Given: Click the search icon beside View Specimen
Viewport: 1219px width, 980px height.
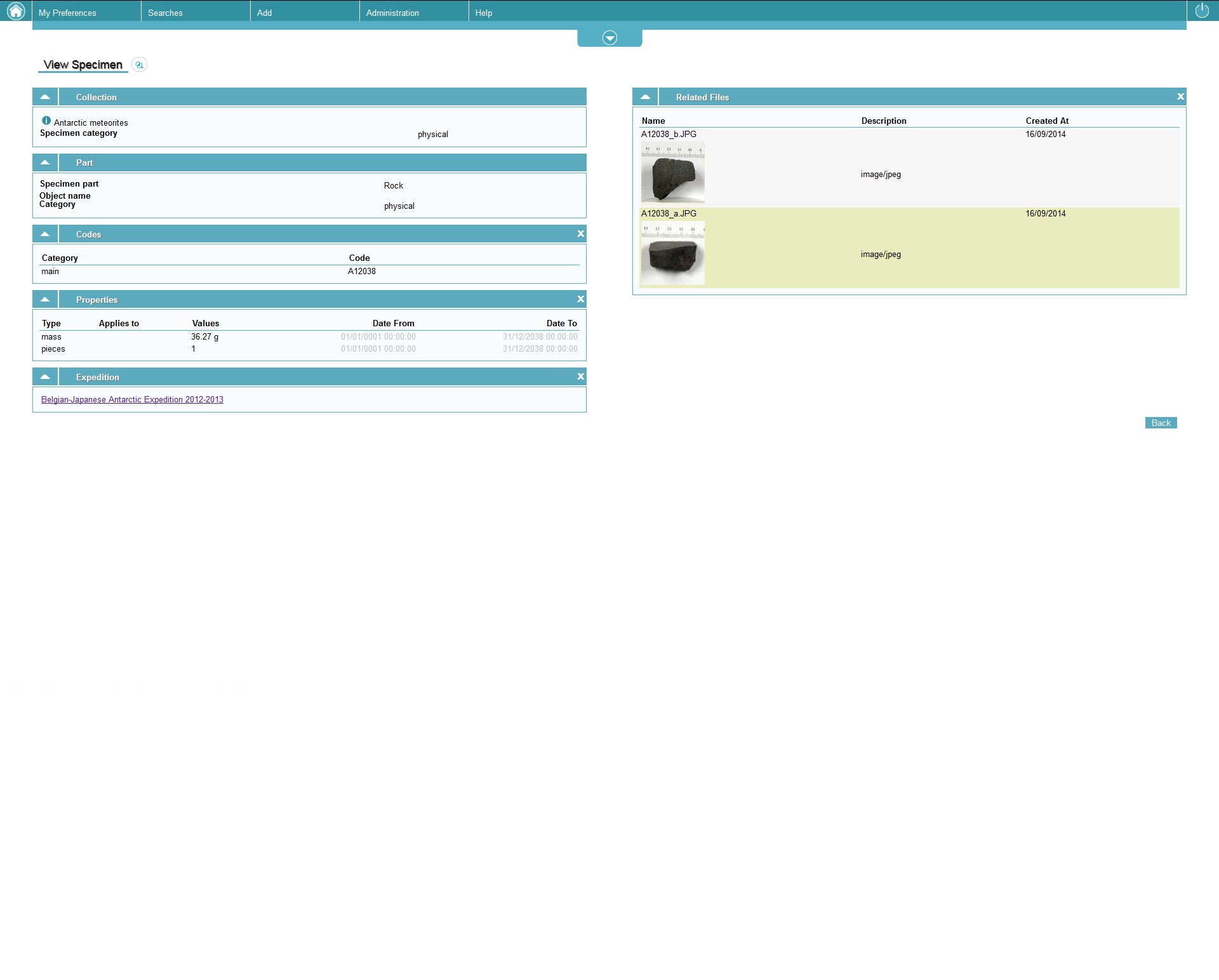Looking at the screenshot, I should tap(139, 65).
